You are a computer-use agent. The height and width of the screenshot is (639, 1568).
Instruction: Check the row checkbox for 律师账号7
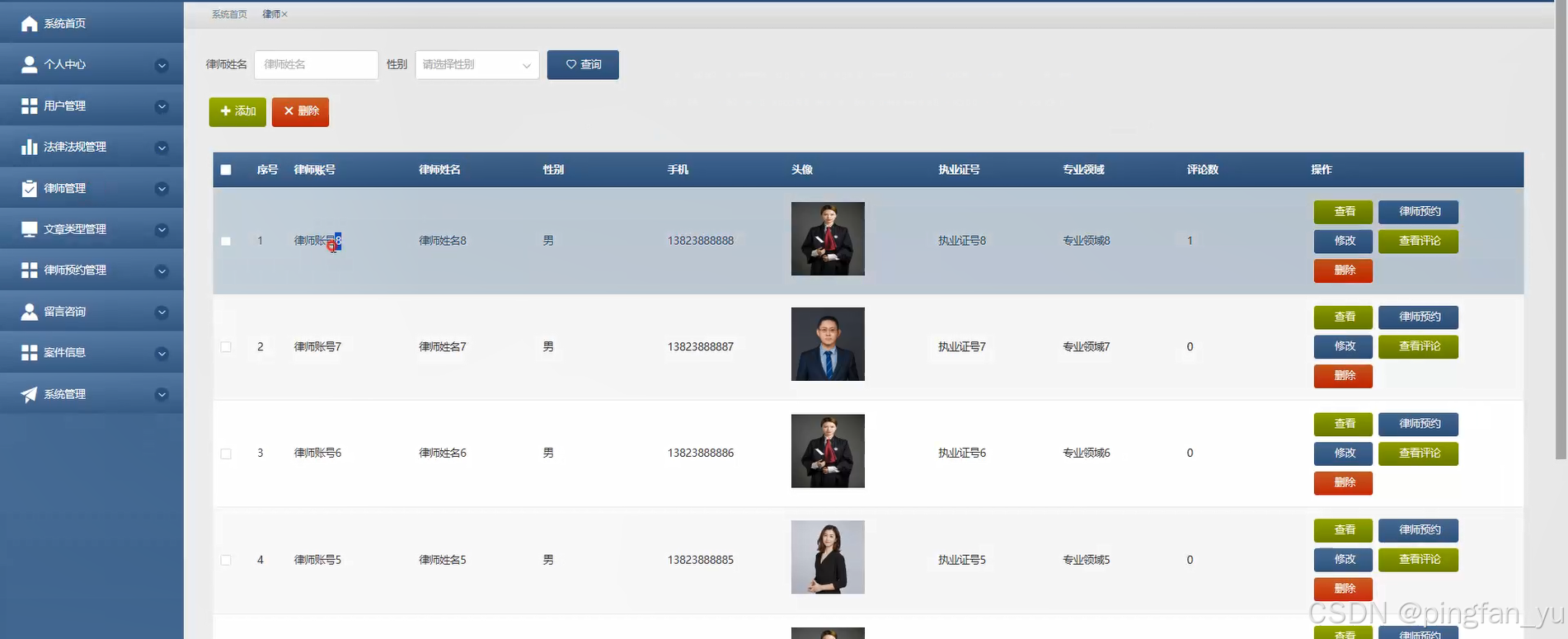coord(226,347)
